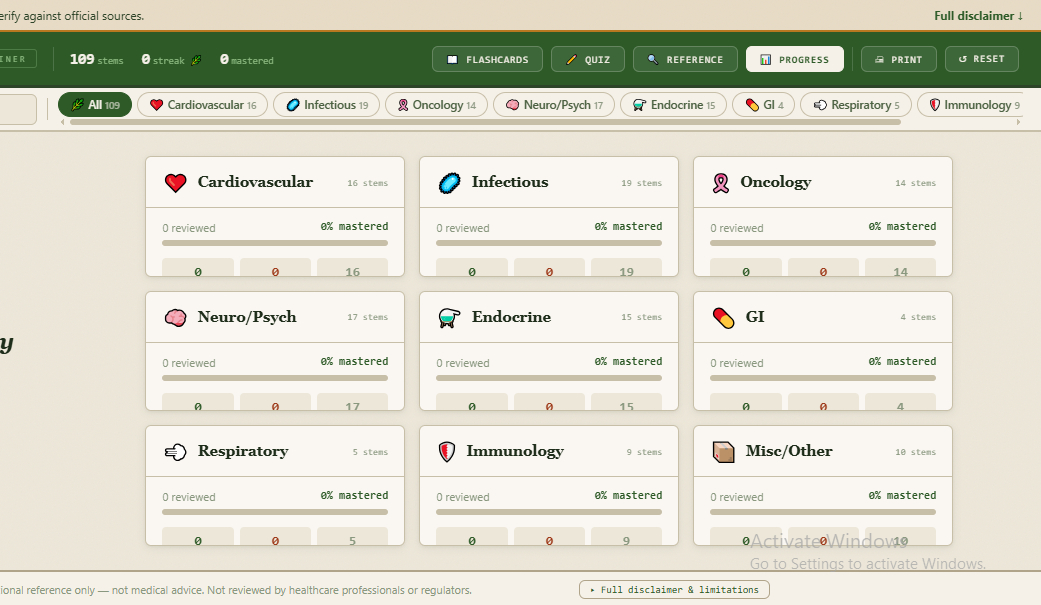Image resolution: width=1041 pixels, height=605 pixels.
Task: Open the Flashcards view
Action: 487,59
